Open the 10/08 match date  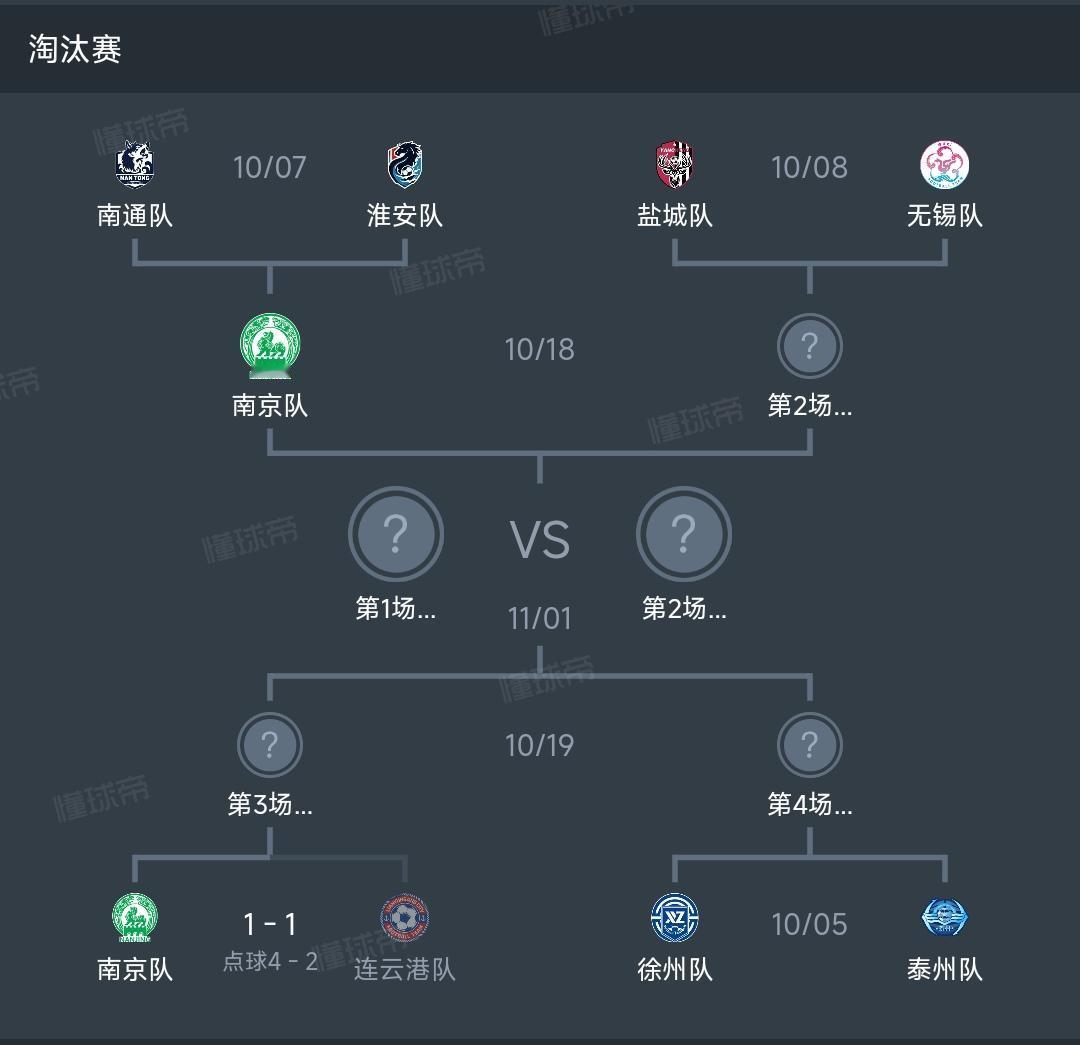click(x=810, y=167)
